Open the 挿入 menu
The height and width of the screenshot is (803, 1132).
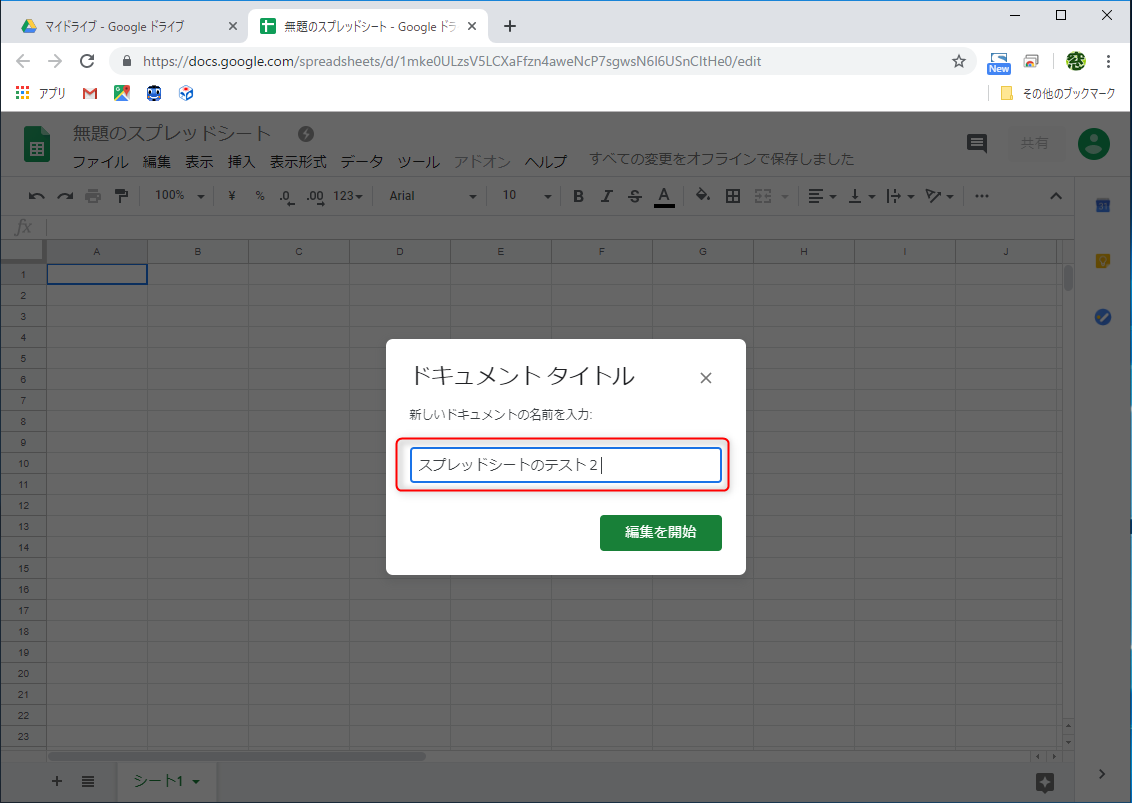click(x=240, y=161)
